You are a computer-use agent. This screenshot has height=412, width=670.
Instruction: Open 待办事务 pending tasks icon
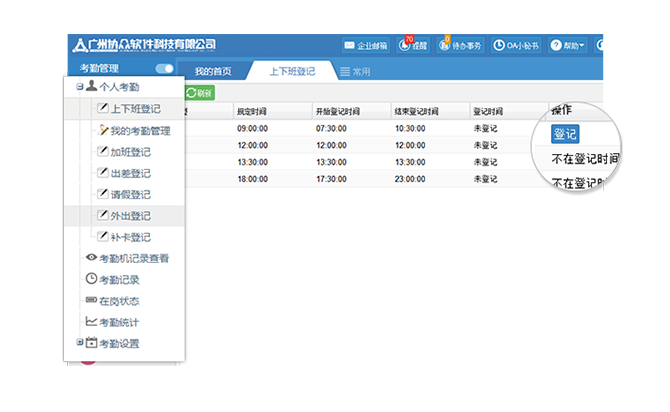460,46
